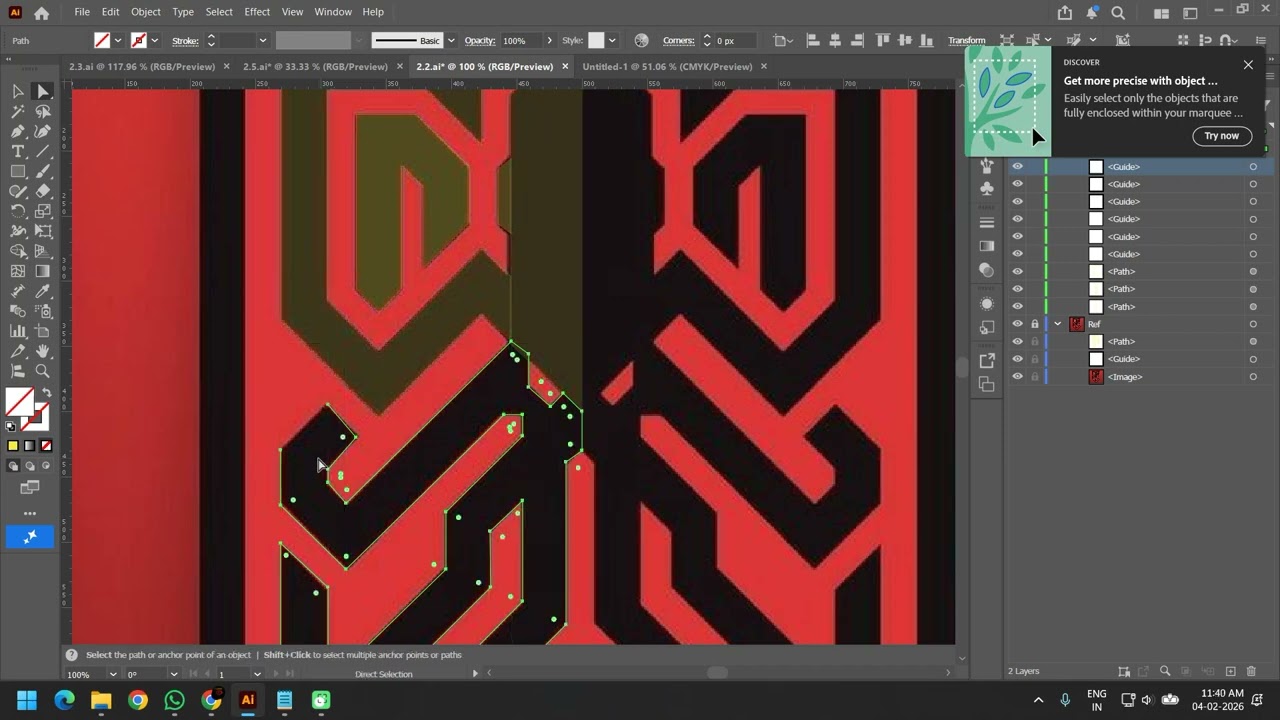Click the Share document icon

coord(1065,13)
